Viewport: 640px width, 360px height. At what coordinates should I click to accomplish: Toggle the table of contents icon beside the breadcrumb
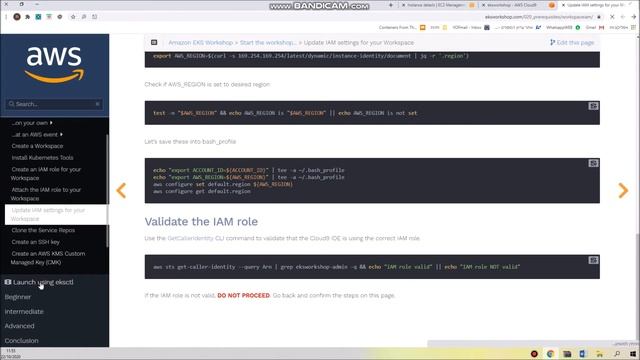coord(154,42)
